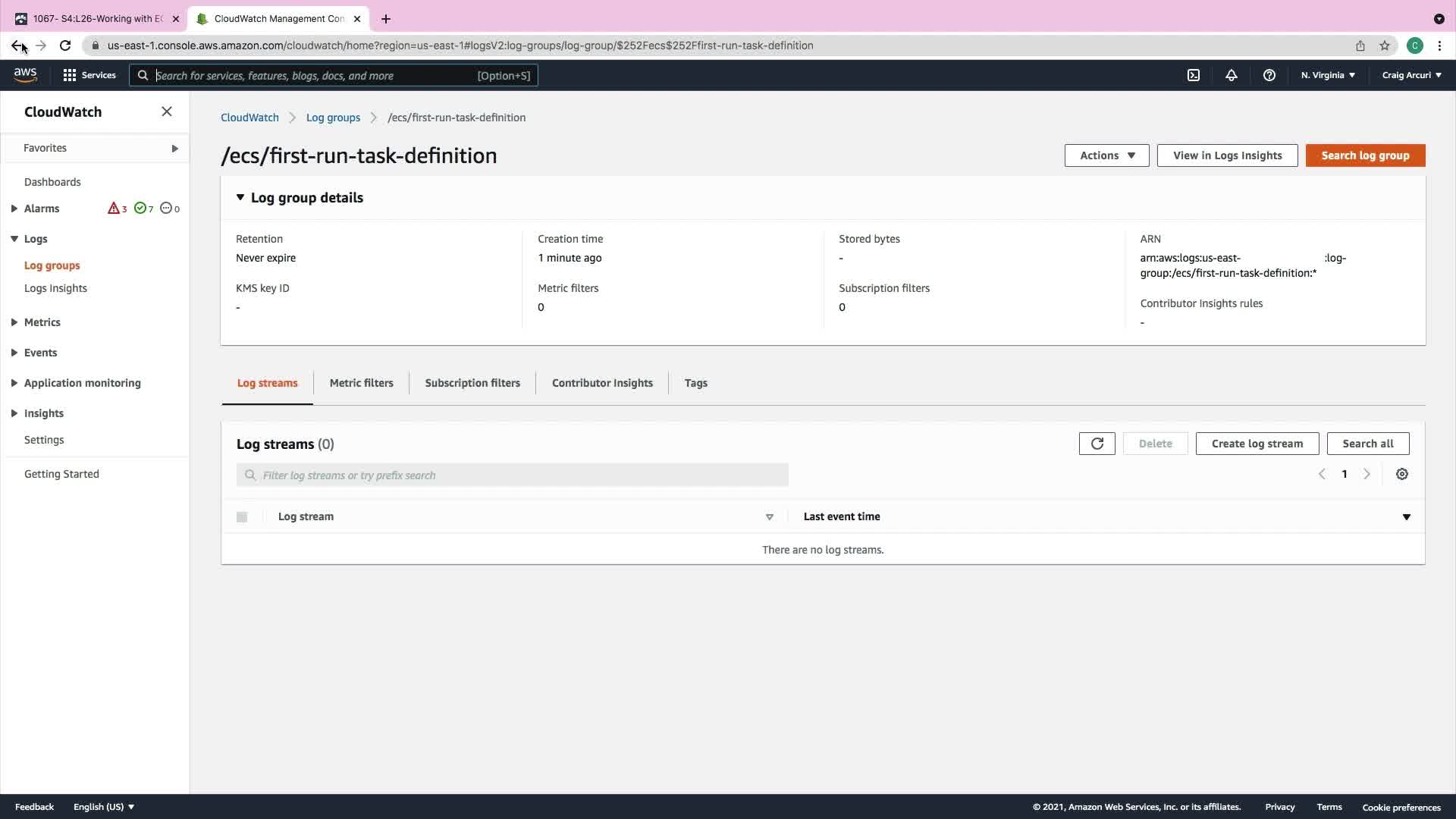This screenshot has width=1456, height=819.
Task: Sort by Last event time arrow
Action: pyautogui.click(x=1406, y=517)
